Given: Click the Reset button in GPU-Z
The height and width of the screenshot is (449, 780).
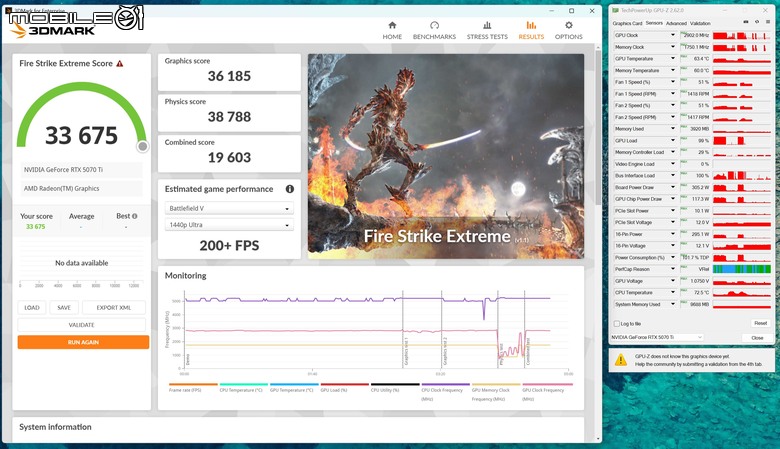Looking at the screenshot, I should (x=760, y=323).
